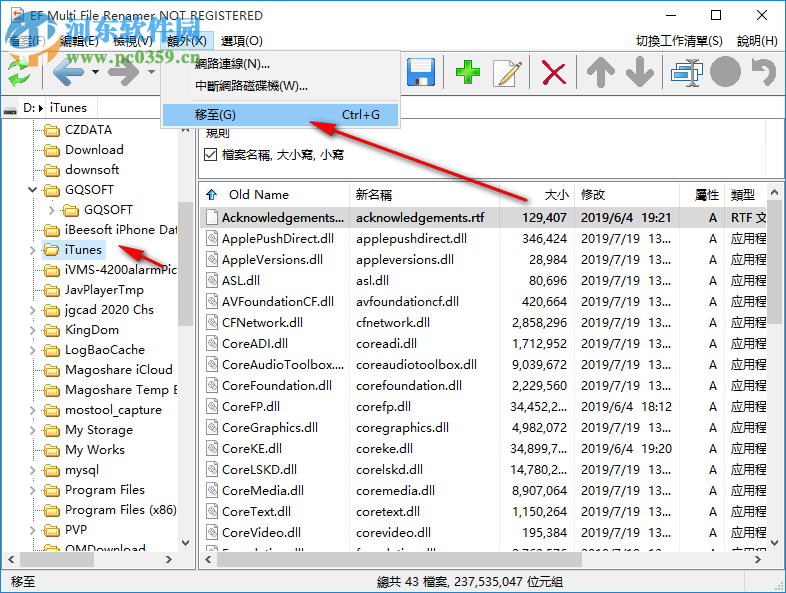This screenshot has height=593, width=786.
Task: Click the file icon of ASL.dll
Action: click(x=213, y=280)
